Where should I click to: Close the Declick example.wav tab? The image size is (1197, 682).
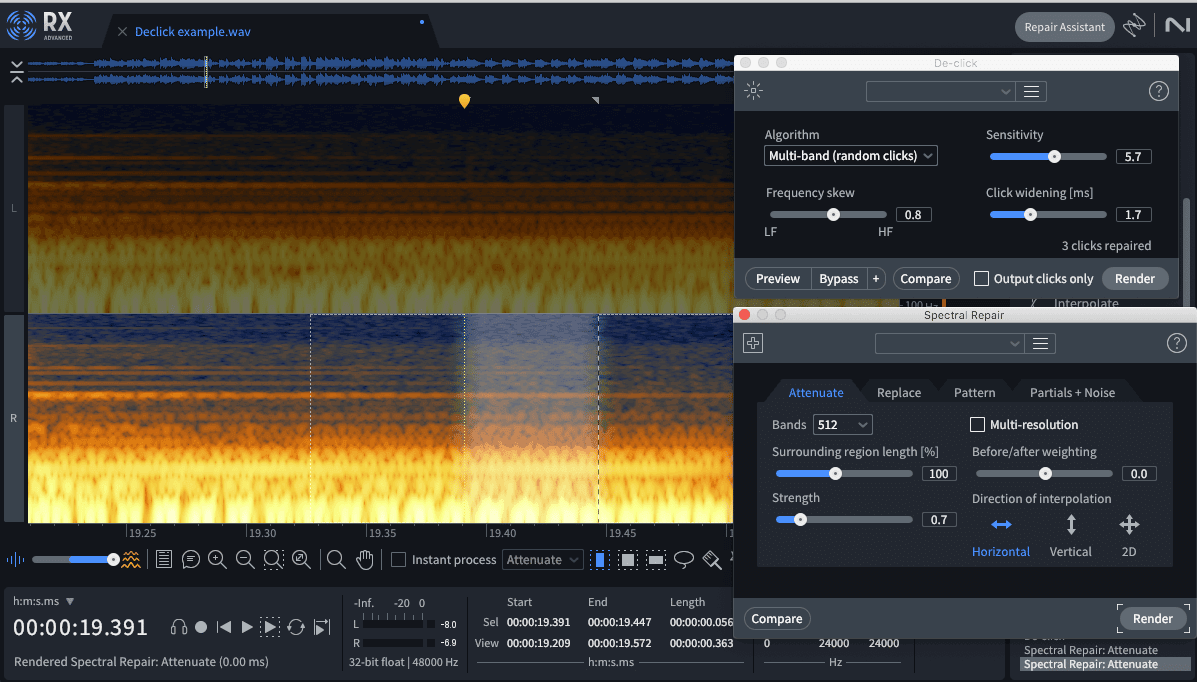click(x=122, y=31)
